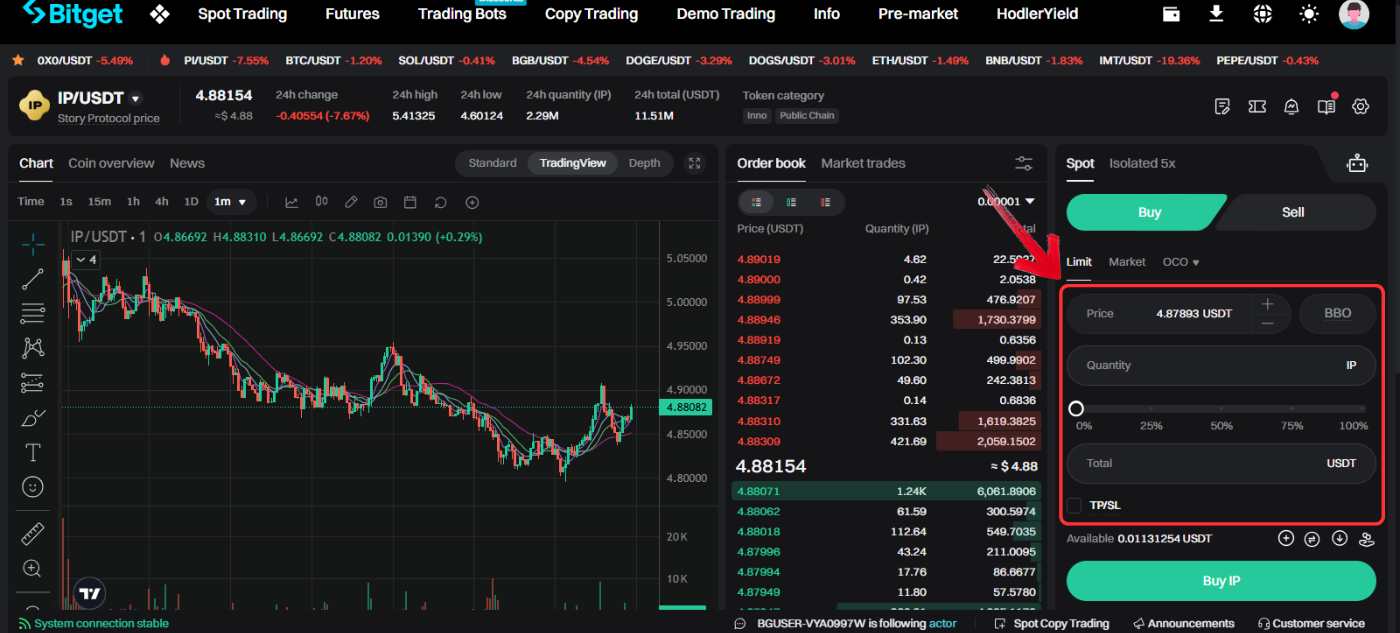Open Futures menu in top navigation
The width and height of the screenshot is (1400, 633).
pos(352,14)
